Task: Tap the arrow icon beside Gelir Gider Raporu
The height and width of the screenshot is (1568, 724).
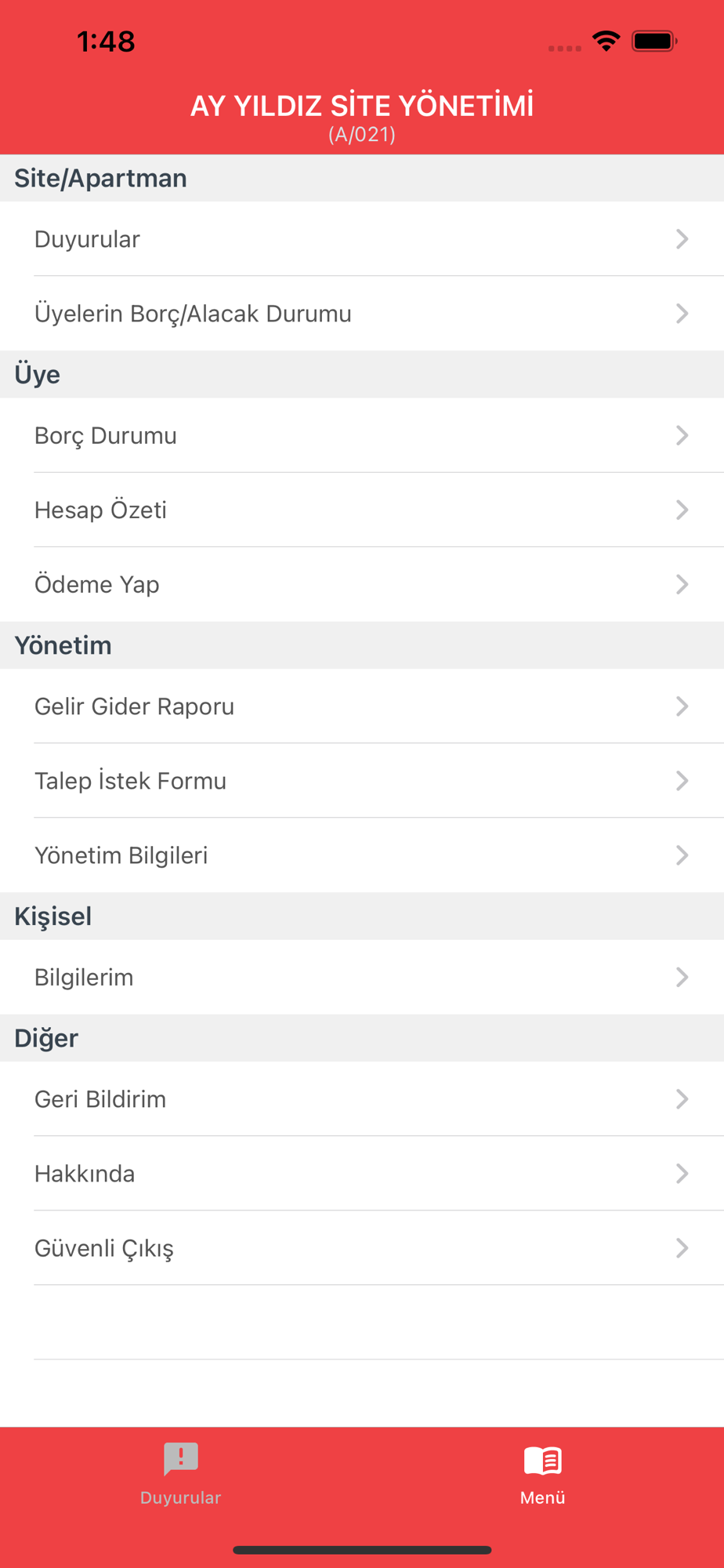Action: coord(682,706)
